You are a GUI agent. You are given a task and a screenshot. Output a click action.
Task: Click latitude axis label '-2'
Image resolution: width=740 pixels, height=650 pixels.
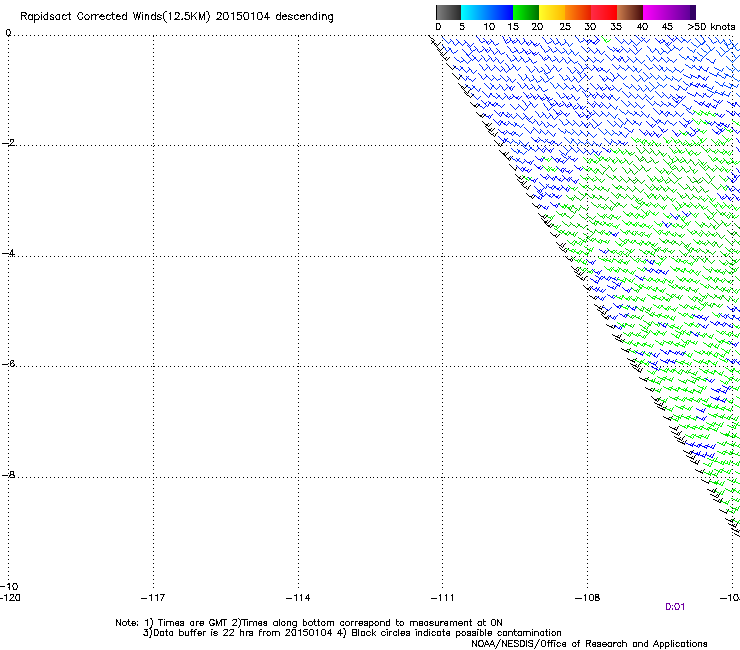pos(8,143)
